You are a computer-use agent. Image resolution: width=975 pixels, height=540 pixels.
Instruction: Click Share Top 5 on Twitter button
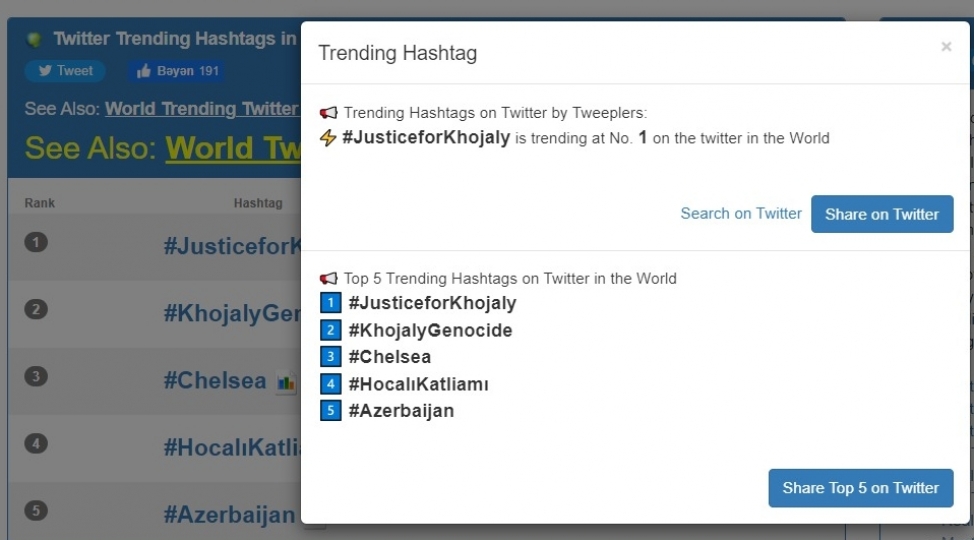pos(861,488)
